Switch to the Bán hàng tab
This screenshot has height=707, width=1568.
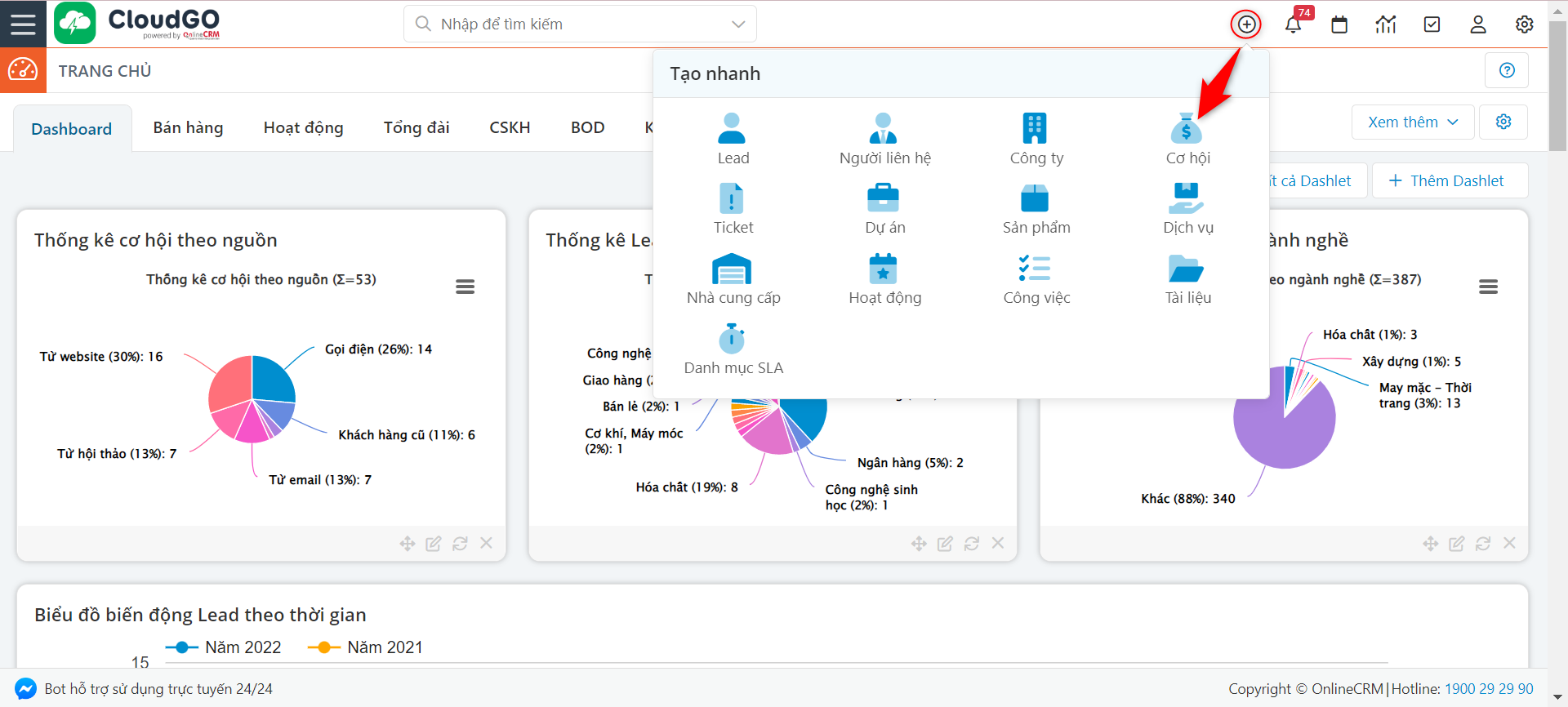188,128
